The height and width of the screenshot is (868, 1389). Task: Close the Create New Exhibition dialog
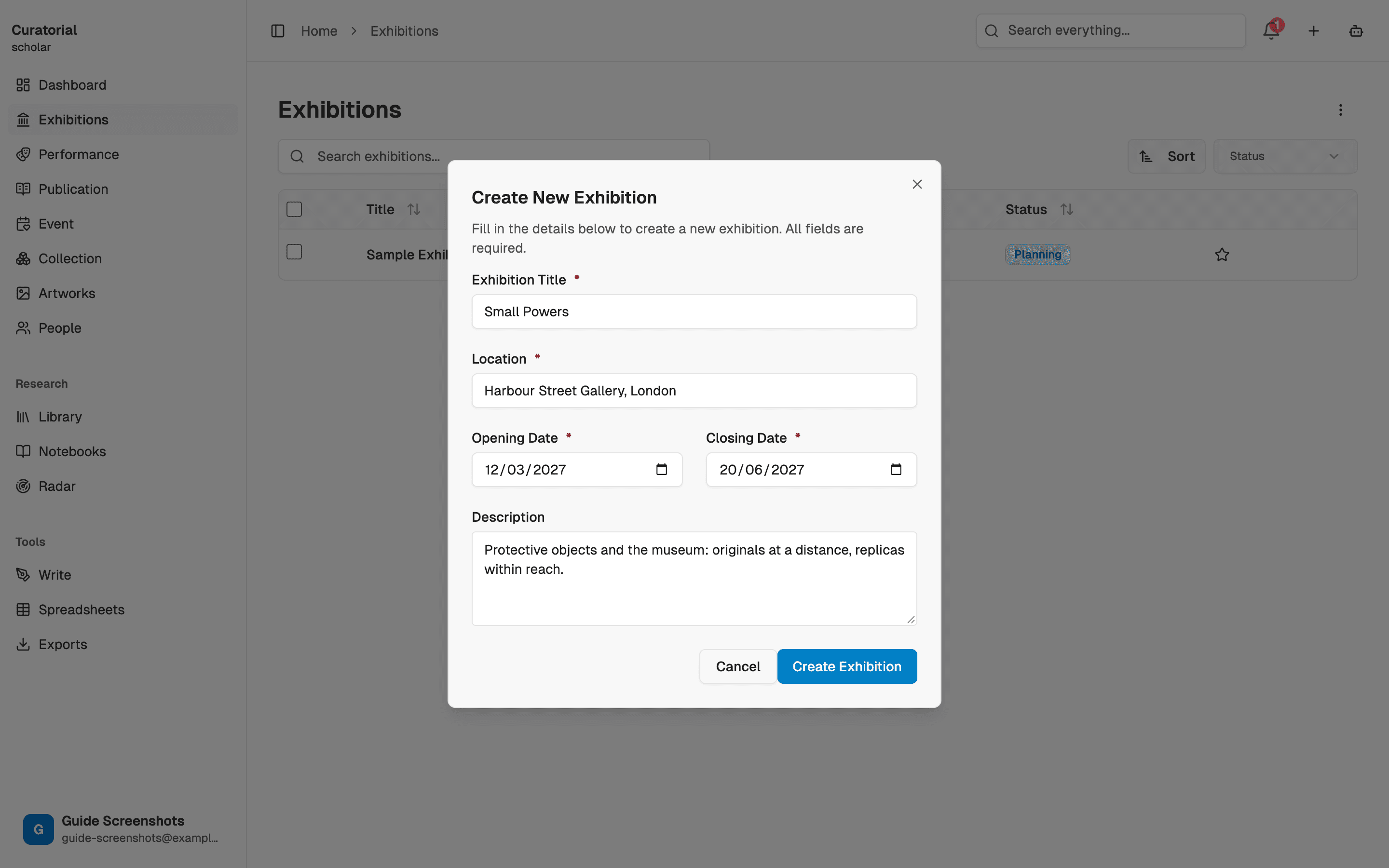pyautogui.click(x=917, y=184)
